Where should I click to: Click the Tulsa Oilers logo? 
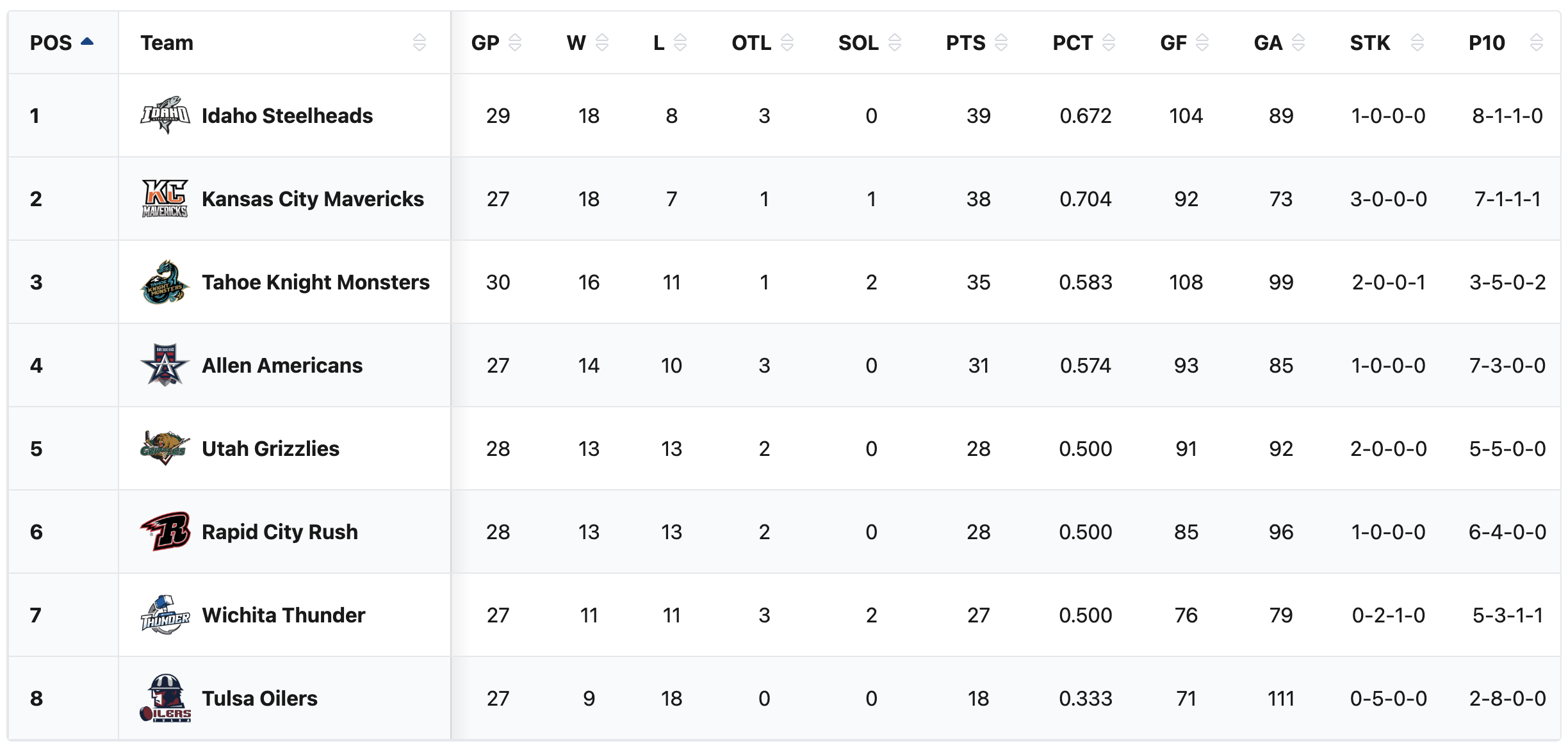point(165,698)
